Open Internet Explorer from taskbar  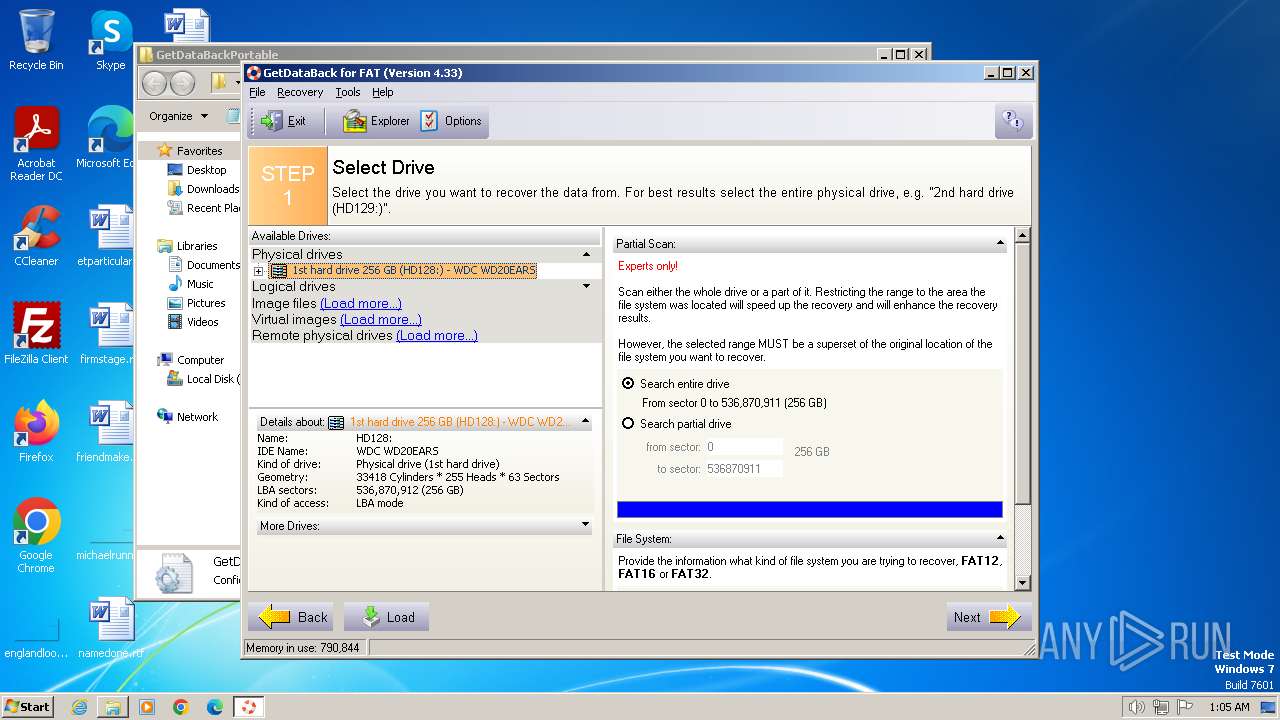[79, 707]
